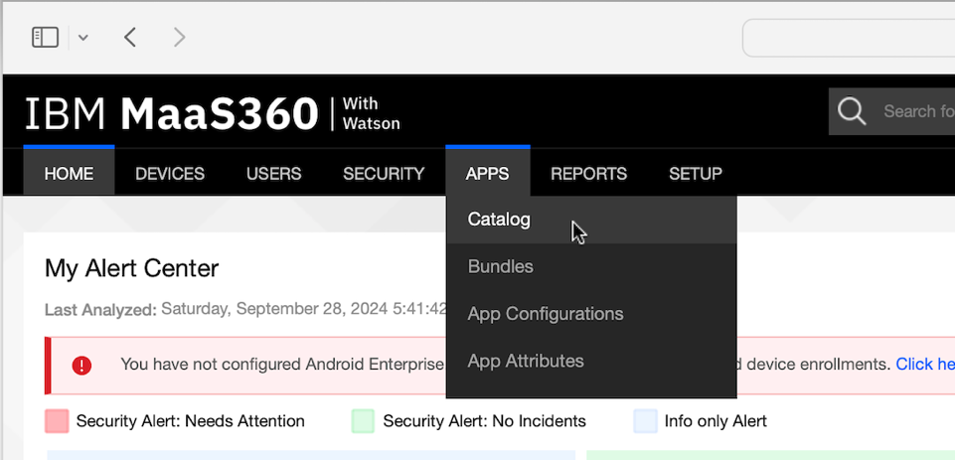
Task: Go back with the browser back arrow
Action: pyautogui.click(x=130, y=37)
